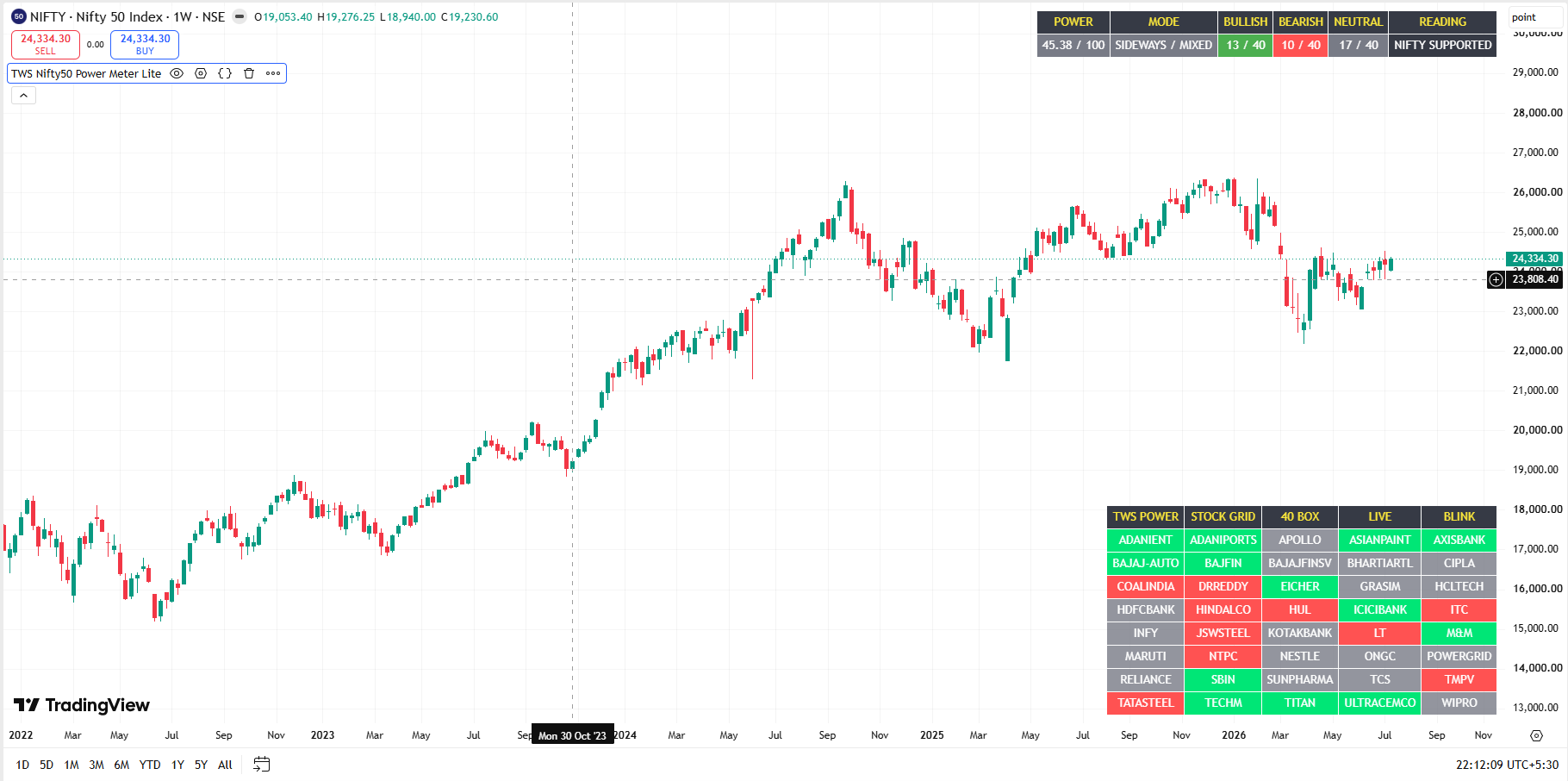Open the TradingView logo link

[82, 705]
